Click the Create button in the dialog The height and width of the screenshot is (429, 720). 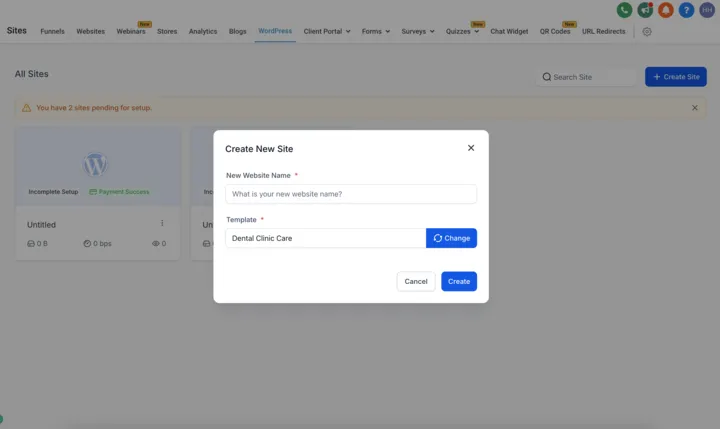pyautogui.click(x=459, y=281)
